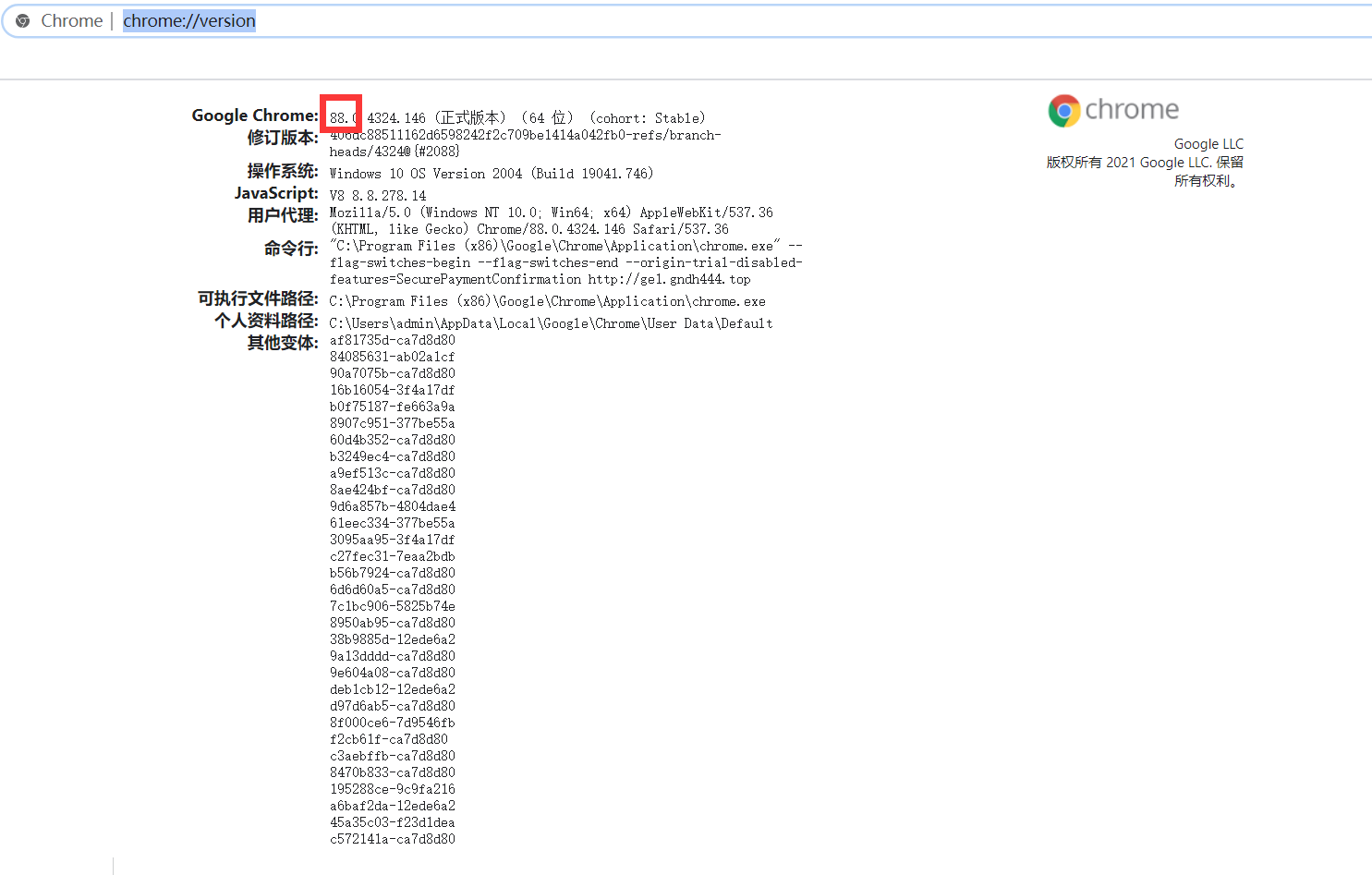Click the '可执行文件路径:' label
The width and height of the screenshot is (1372, 875).
(258, 298)
